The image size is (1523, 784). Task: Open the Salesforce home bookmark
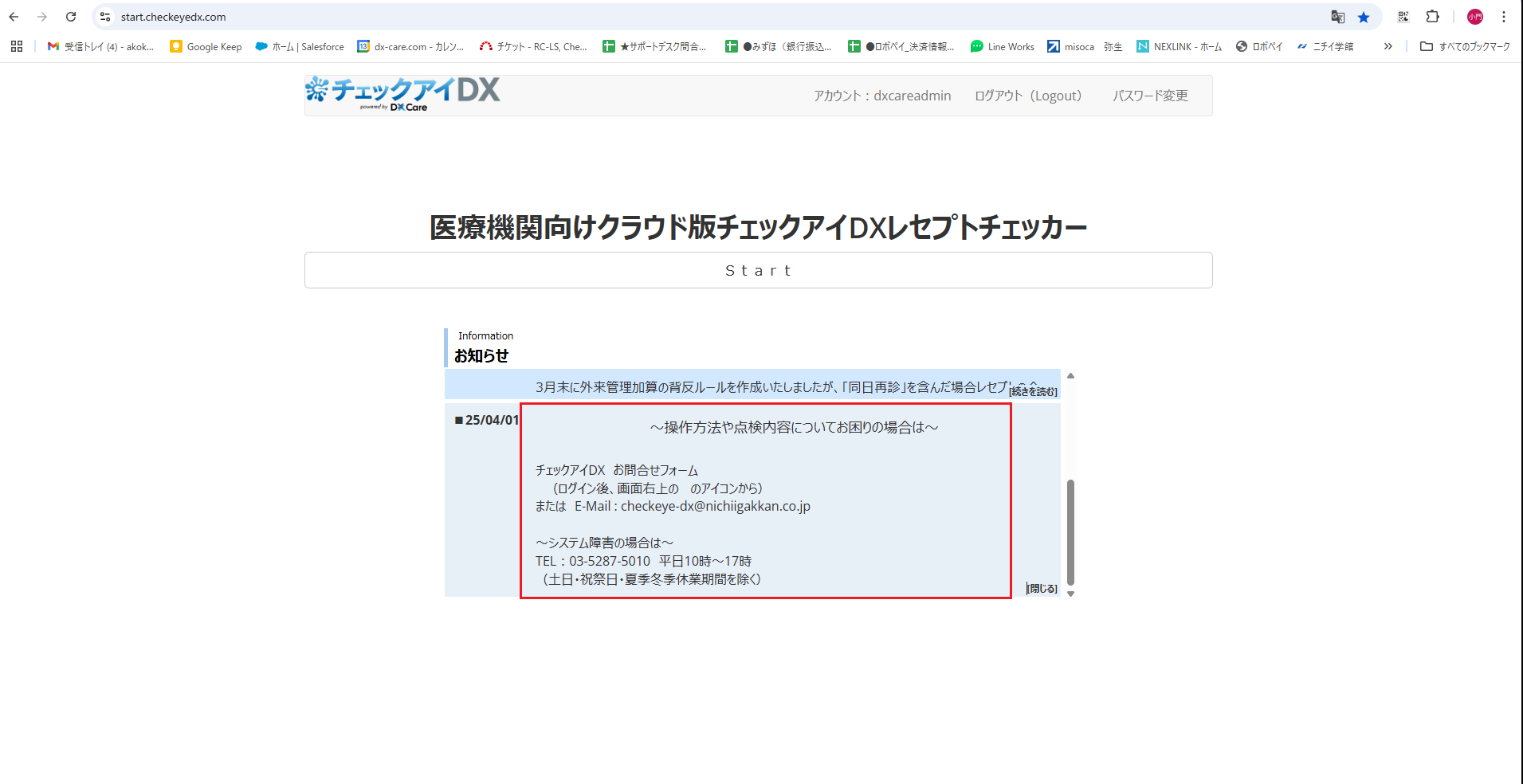300,46
